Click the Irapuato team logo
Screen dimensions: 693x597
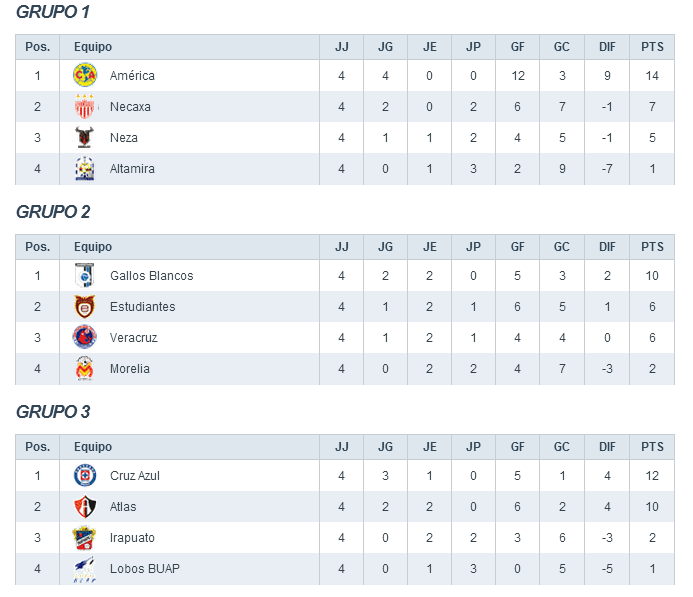pyautogui.click(x=85, y=538)
